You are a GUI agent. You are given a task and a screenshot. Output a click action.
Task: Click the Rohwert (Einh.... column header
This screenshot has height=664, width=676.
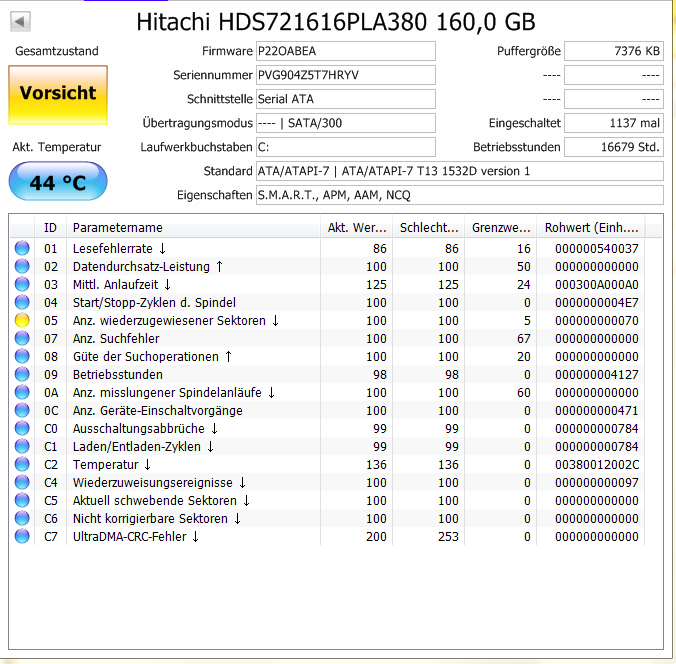coord(591,228)
